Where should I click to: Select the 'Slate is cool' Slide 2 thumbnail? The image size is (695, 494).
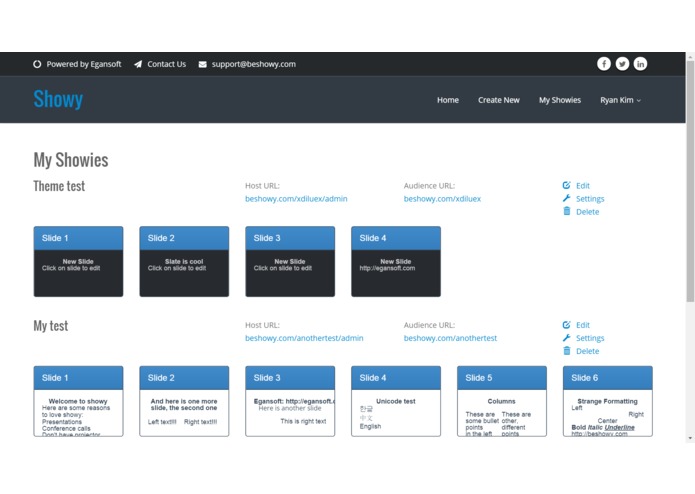[184, 261]
